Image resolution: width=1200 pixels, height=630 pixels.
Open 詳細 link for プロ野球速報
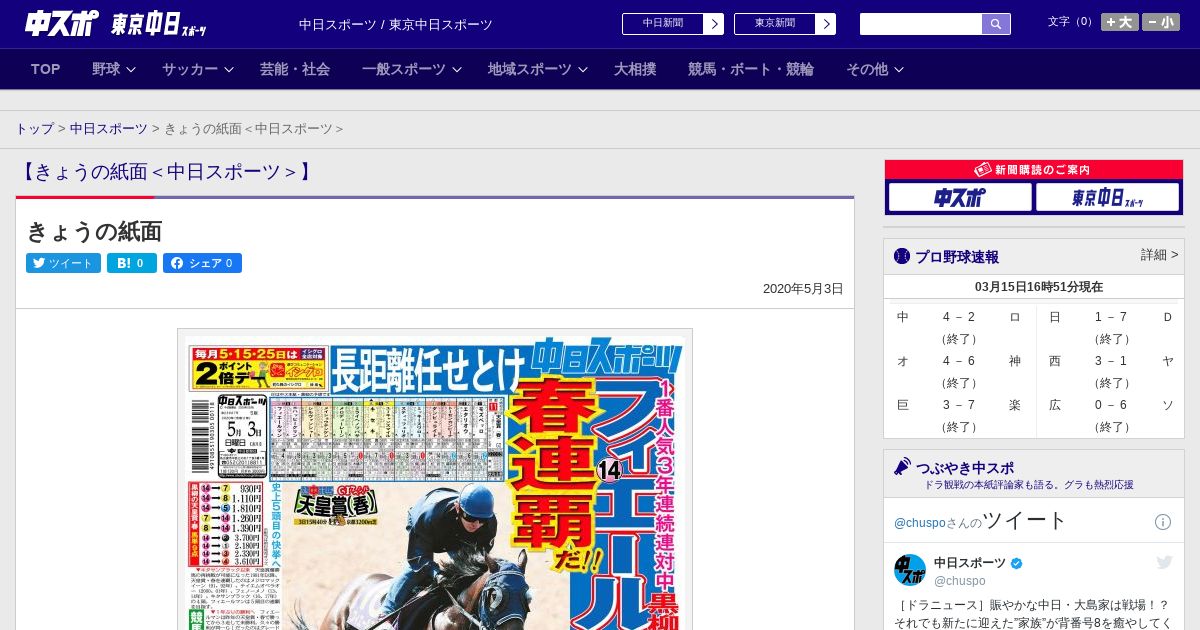click(1160, 255)
